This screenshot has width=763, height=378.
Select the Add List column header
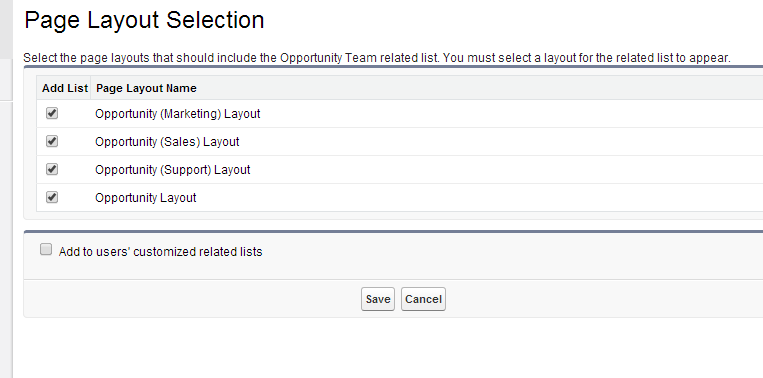64,88
